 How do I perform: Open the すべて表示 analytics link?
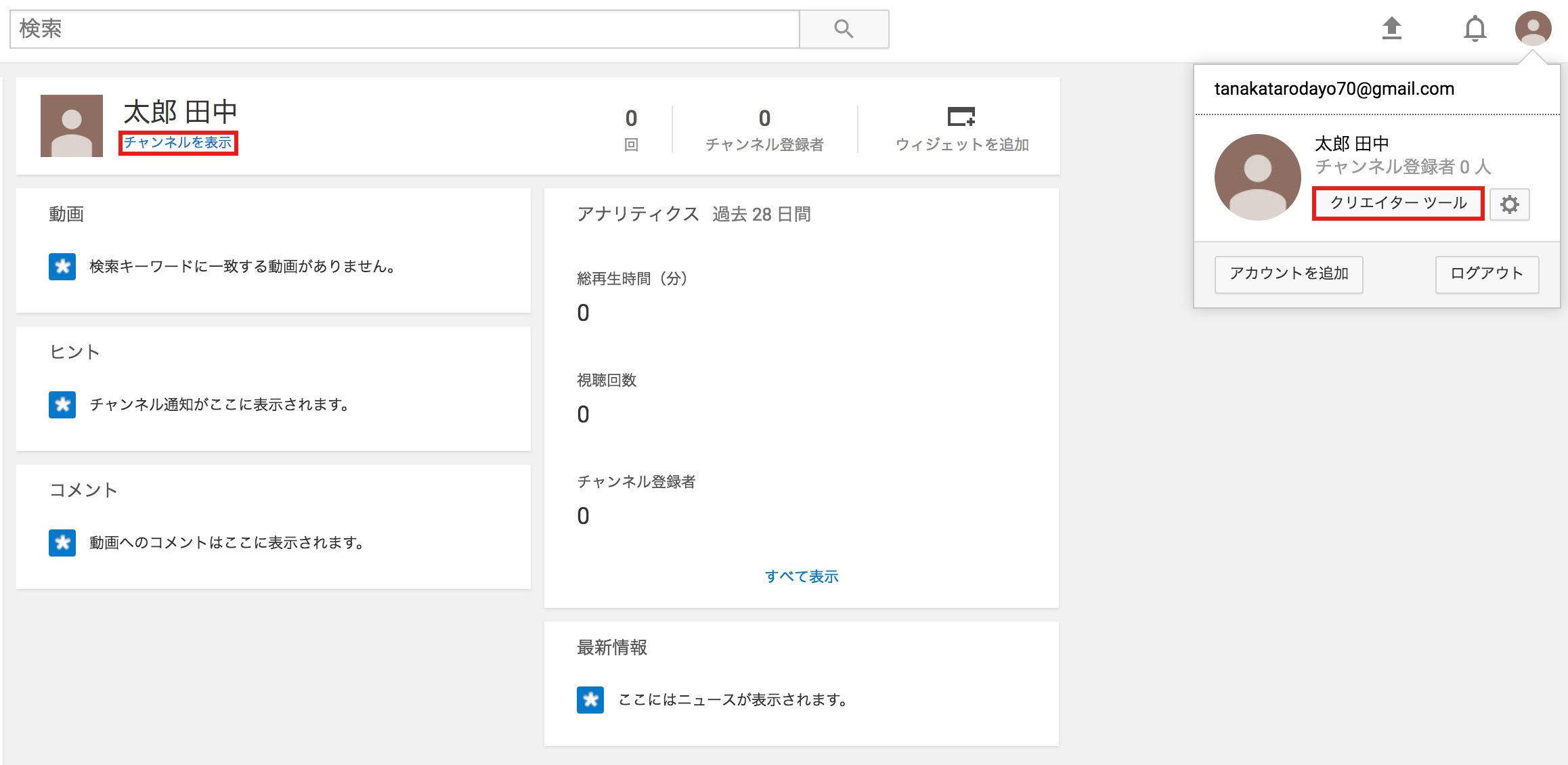(802, 576)
